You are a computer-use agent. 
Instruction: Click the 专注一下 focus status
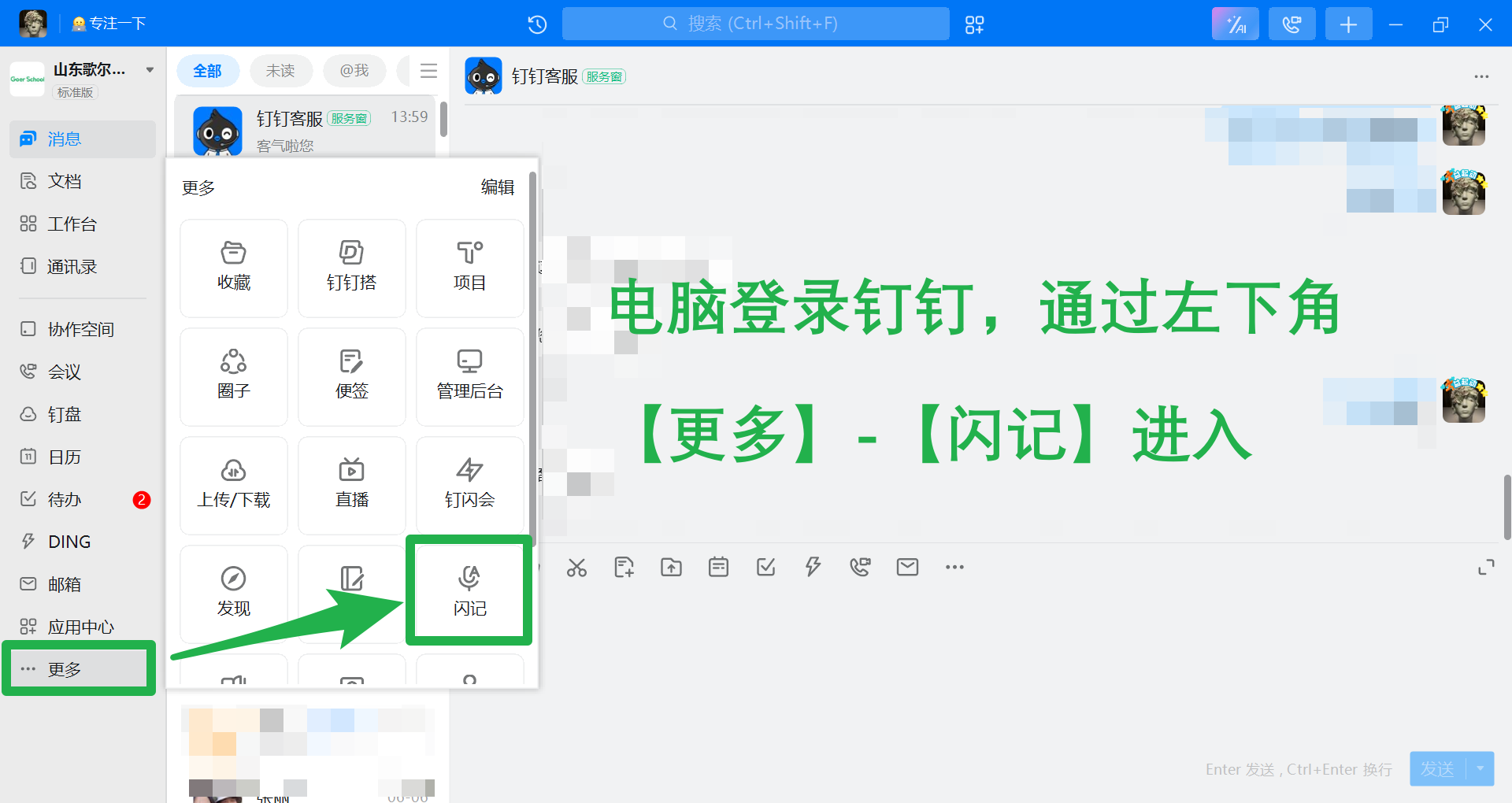109,24
